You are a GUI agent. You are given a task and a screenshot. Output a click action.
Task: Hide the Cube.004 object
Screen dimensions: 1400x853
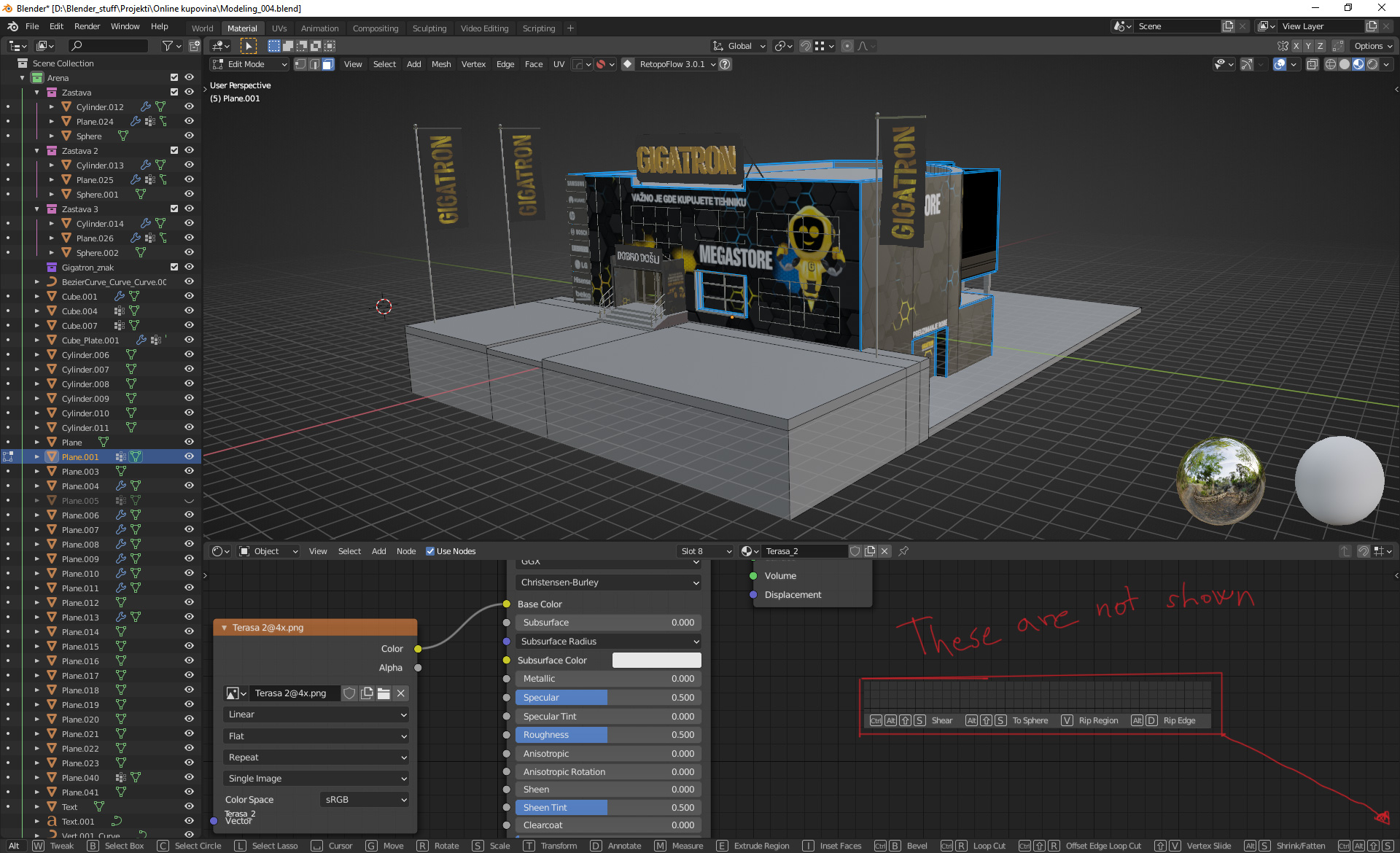[x=189, y=311]
